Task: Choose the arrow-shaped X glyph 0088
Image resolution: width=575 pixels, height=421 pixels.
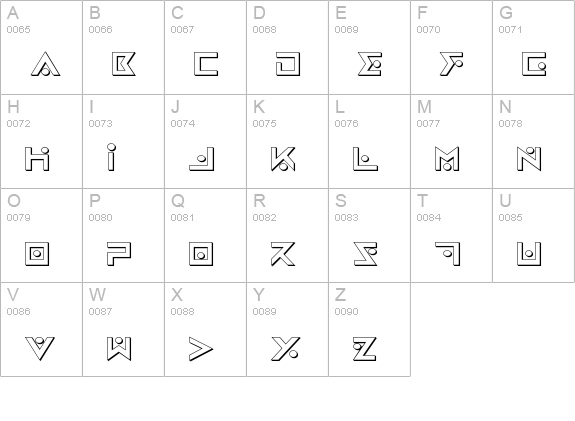Action: click(201, 349)
